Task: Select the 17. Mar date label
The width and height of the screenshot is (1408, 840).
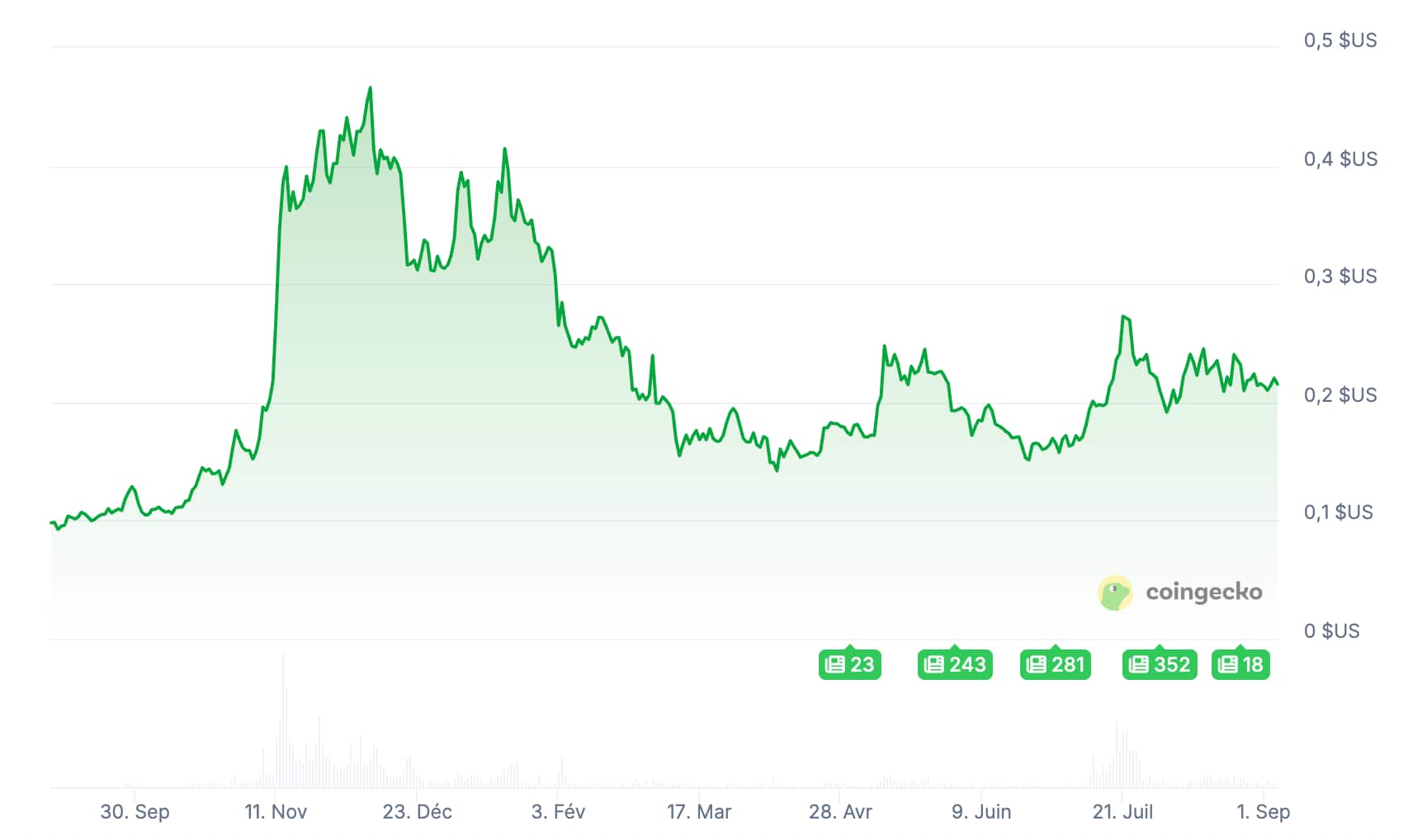Action: [699, 812]
